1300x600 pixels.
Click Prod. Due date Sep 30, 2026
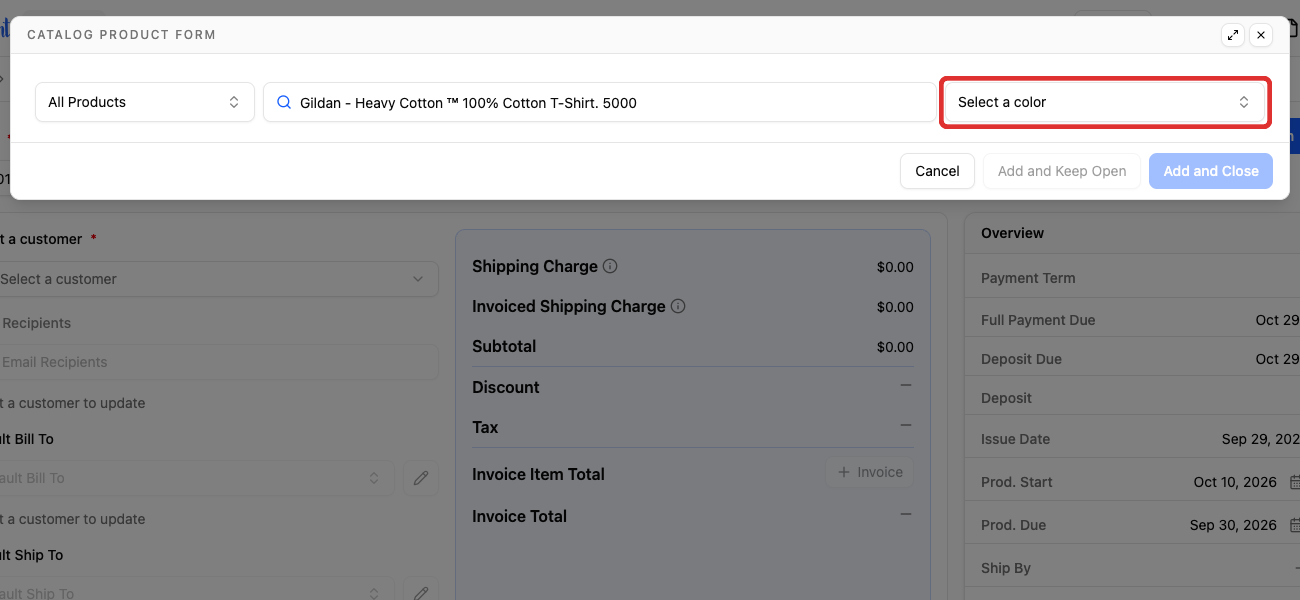click(1233, 525)
